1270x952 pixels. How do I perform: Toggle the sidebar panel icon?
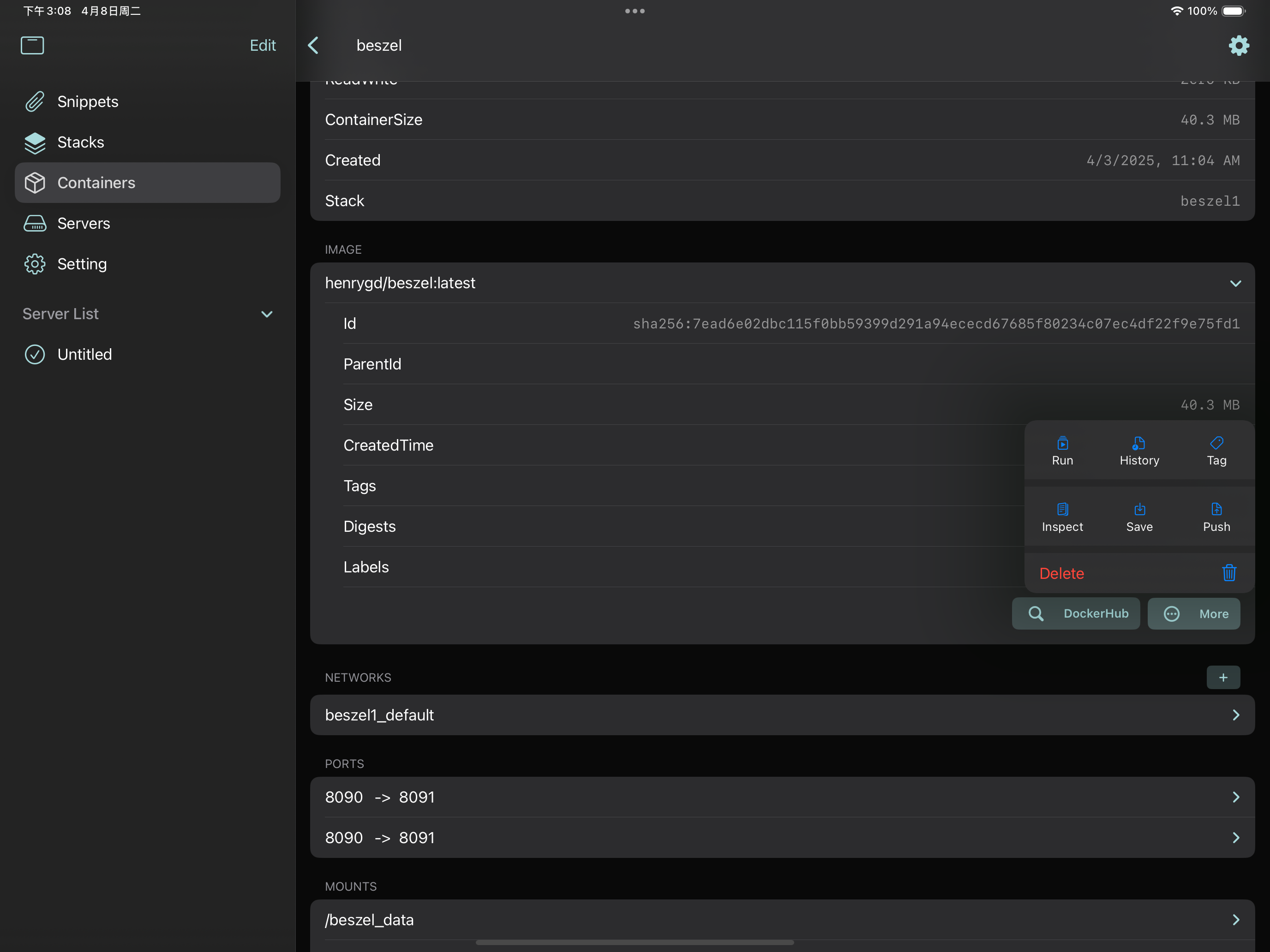32,45
